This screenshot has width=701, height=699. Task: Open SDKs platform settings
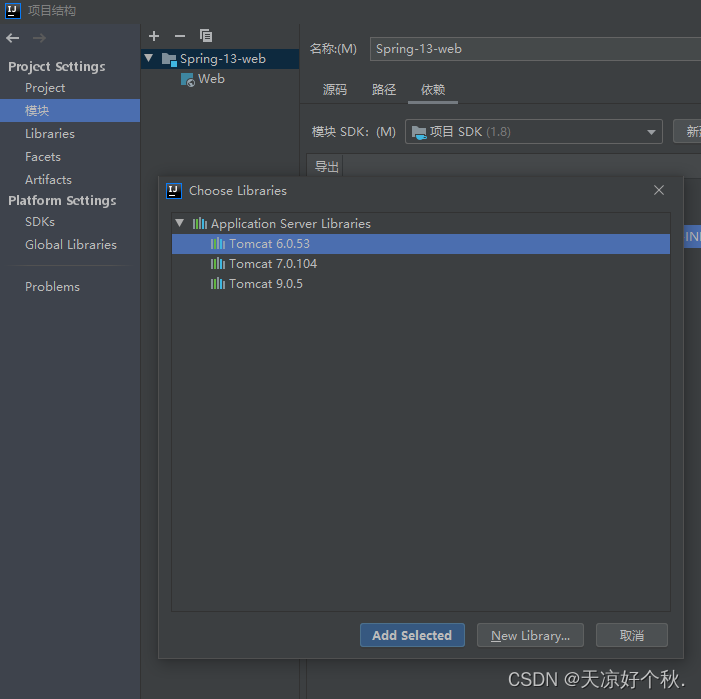(x=40, y=222)
